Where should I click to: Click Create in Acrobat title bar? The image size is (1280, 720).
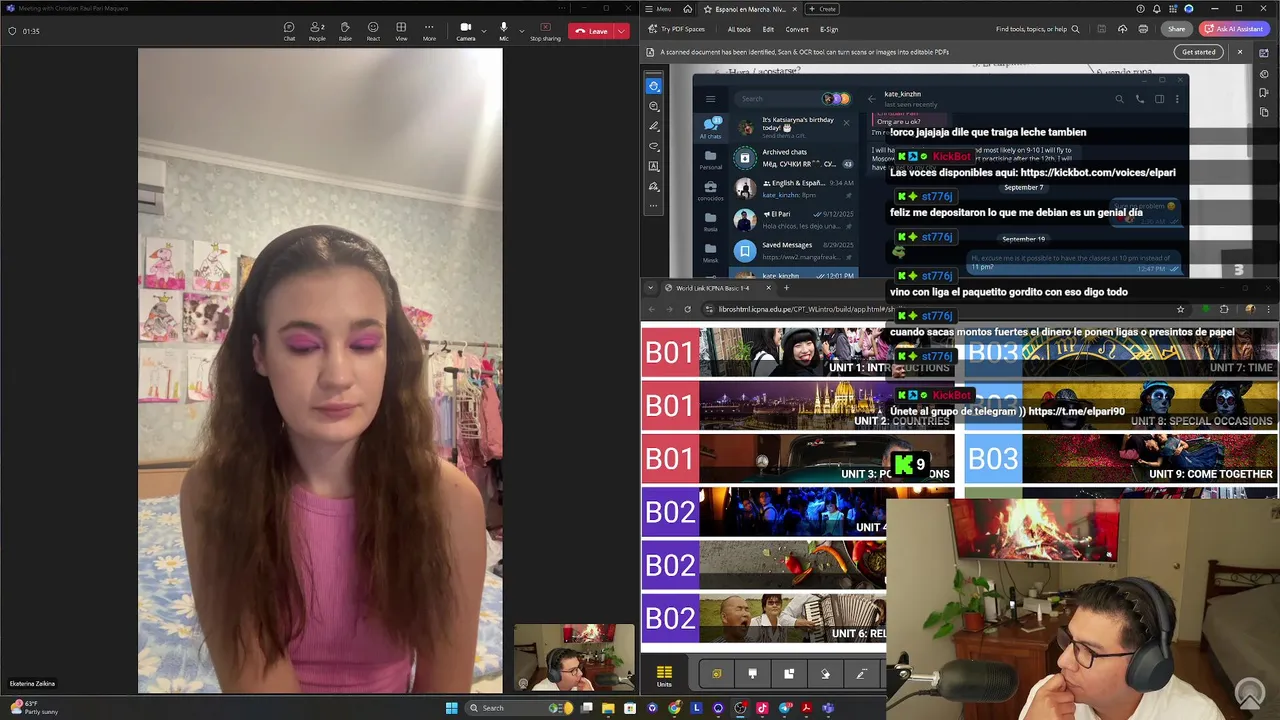822,9
